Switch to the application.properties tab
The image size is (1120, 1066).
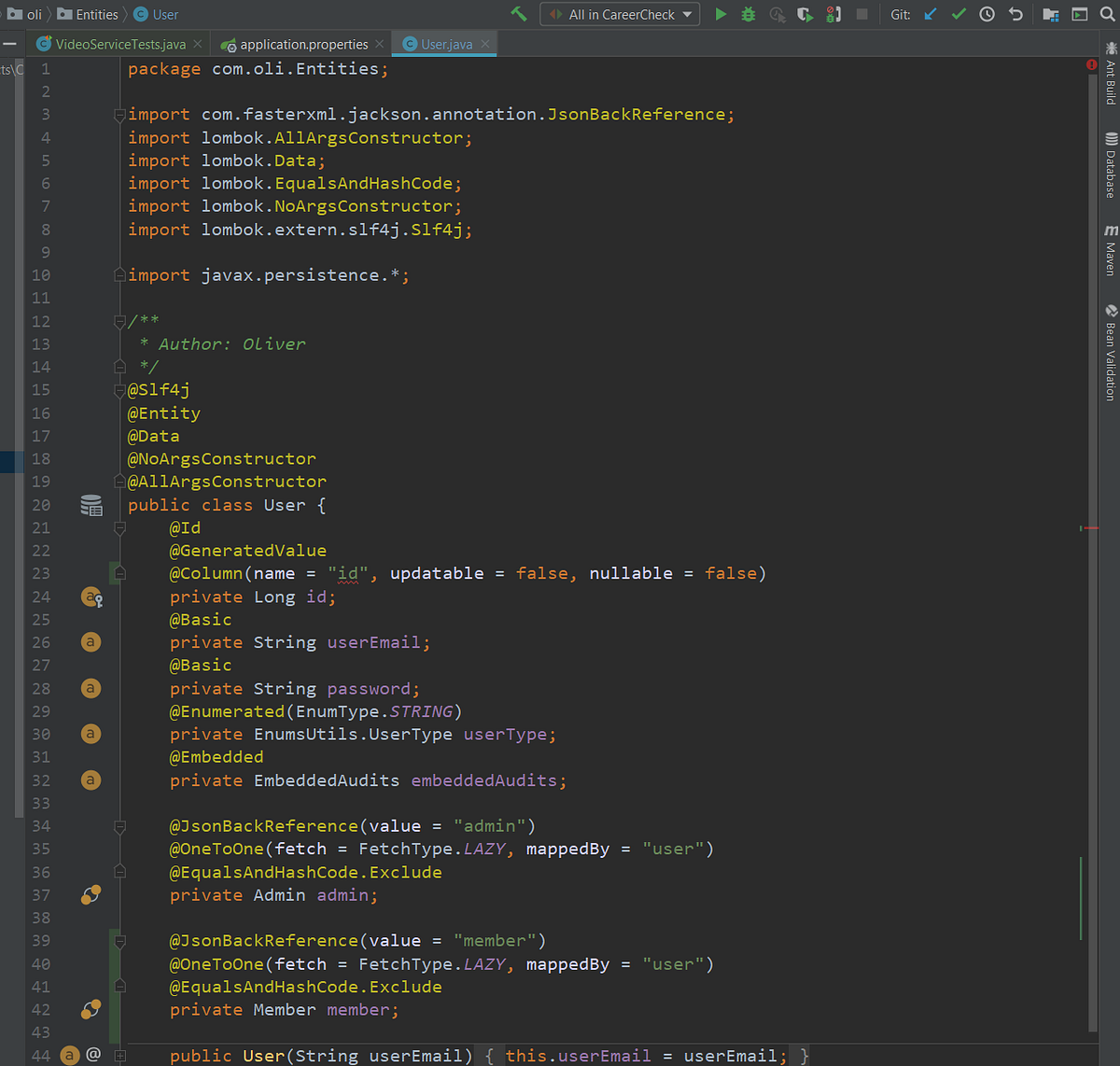[303, 44]
